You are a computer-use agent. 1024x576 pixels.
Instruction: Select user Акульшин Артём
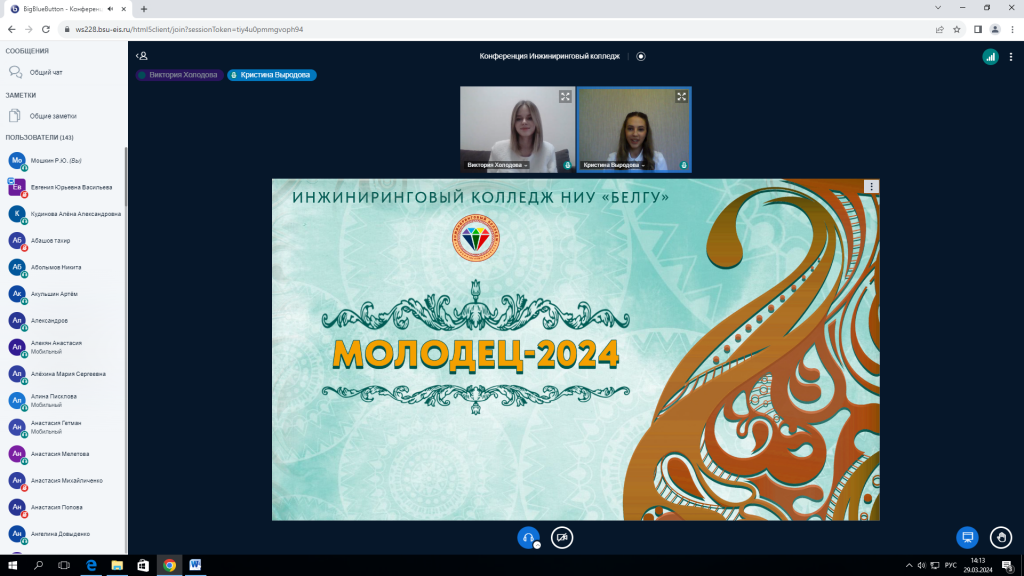[x=63, y=294]
